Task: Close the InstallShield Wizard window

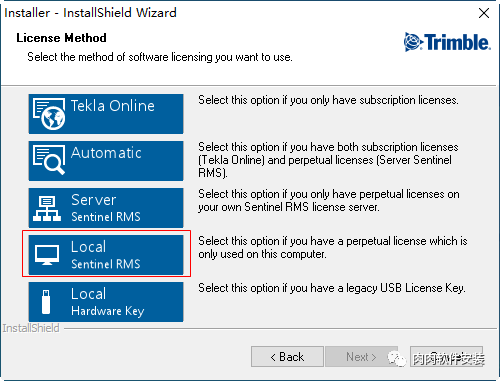Action: [484, 13]
